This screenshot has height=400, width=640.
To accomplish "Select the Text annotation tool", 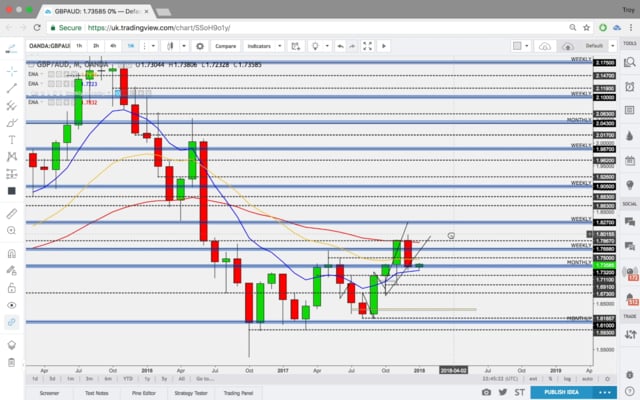I will [x=11, y=139].
